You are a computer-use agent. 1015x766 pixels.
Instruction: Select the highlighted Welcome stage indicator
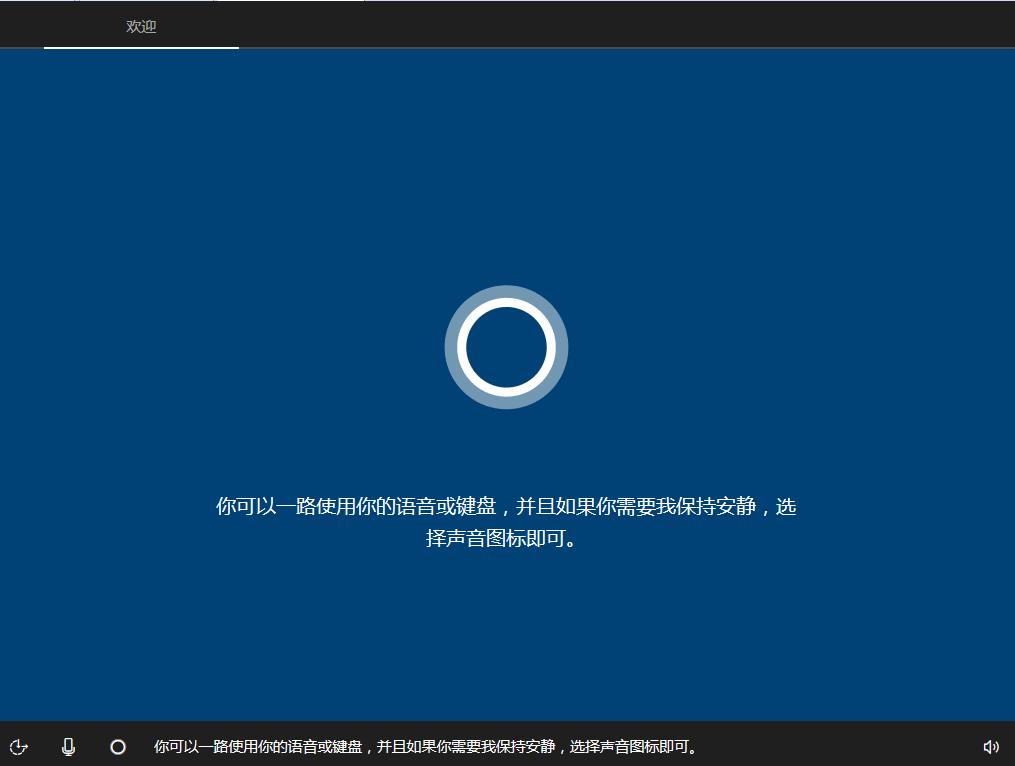point(140,28)
